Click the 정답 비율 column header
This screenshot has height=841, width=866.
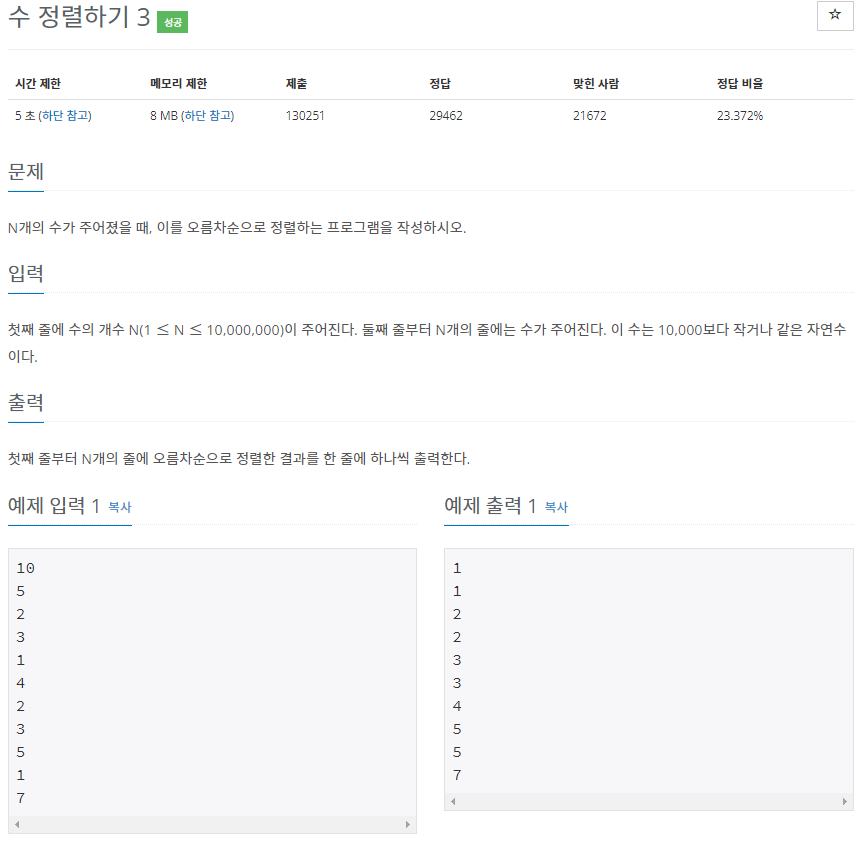pos(740,83)
